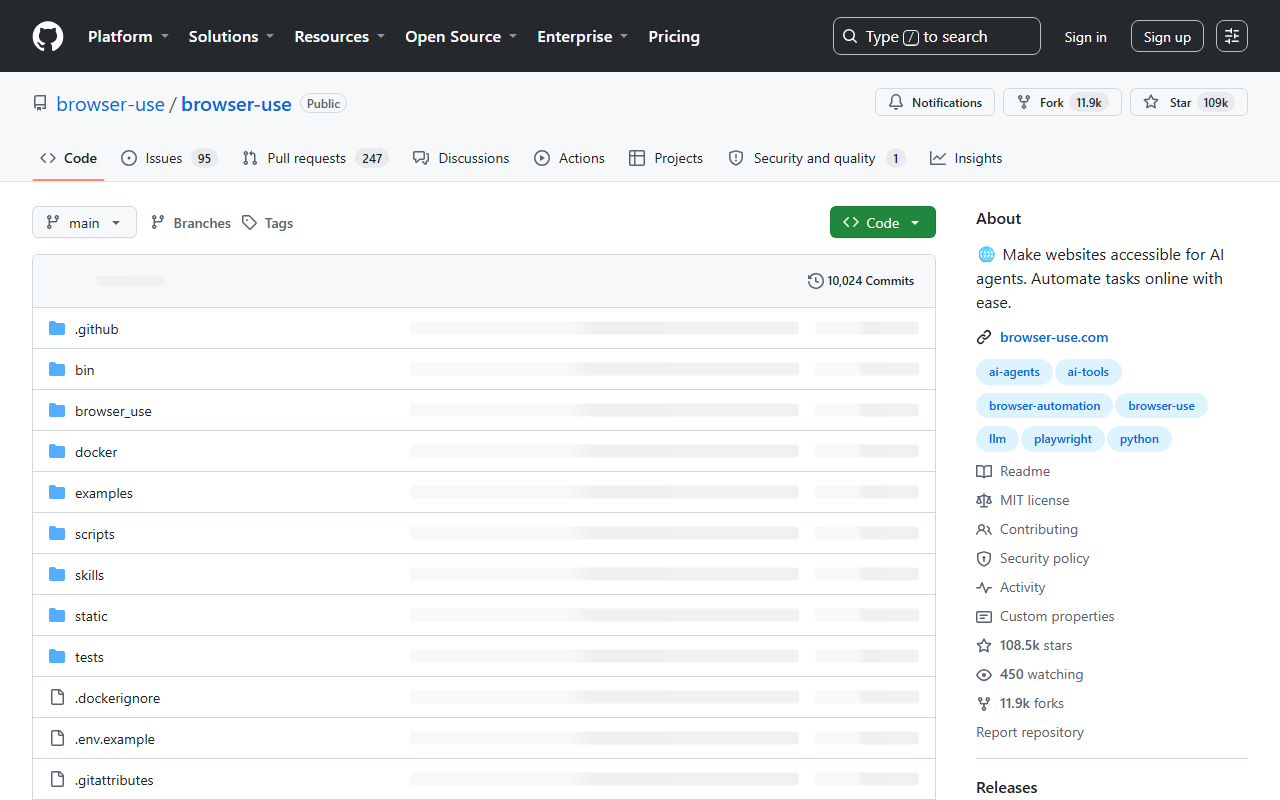This screenshot has width=1280, height=800.
Task: Click the Sign in link
Action: coord(1085,37)
